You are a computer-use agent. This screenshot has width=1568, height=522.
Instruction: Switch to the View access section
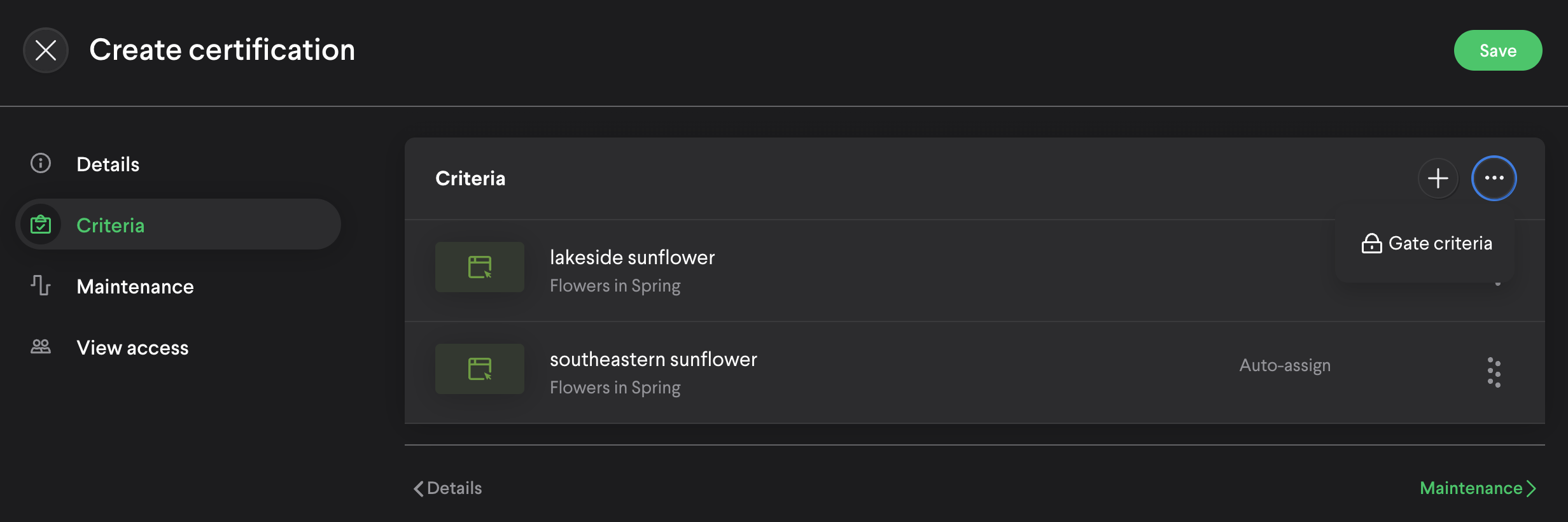click(x=132, y=348)
